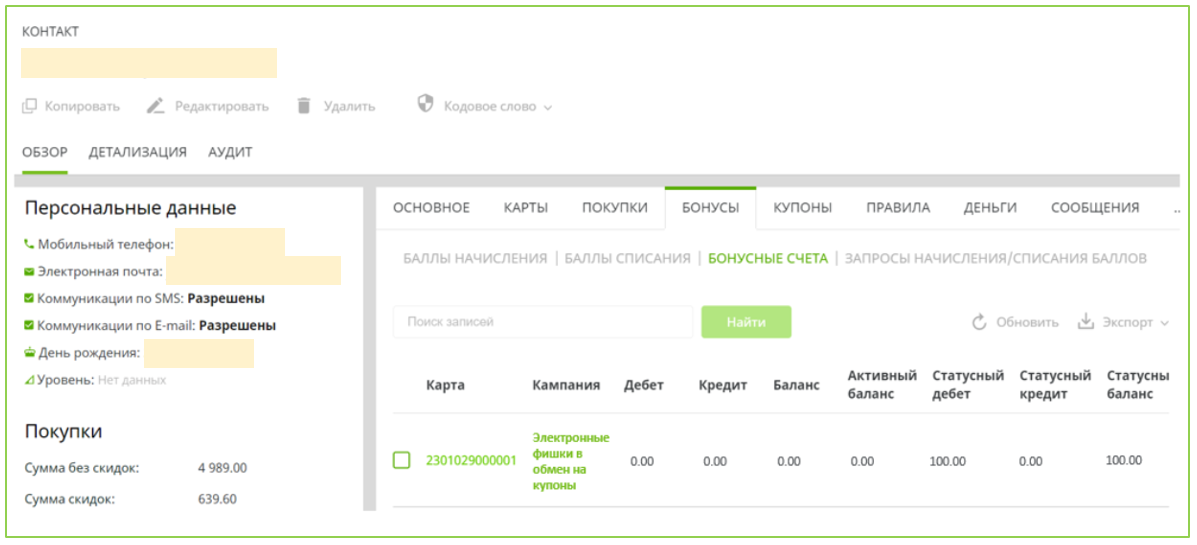
Task: Click the mobile phone icon
Action: pos(28,244)
